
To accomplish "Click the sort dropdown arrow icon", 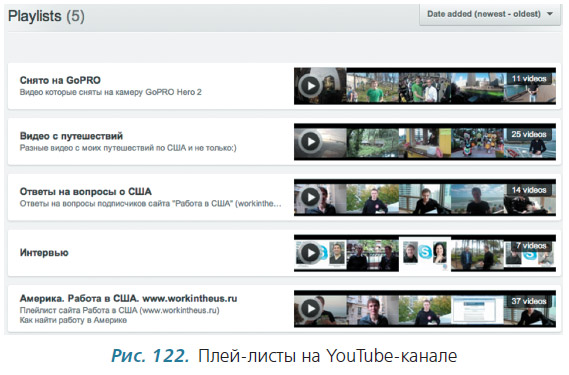I will point(550,14).
